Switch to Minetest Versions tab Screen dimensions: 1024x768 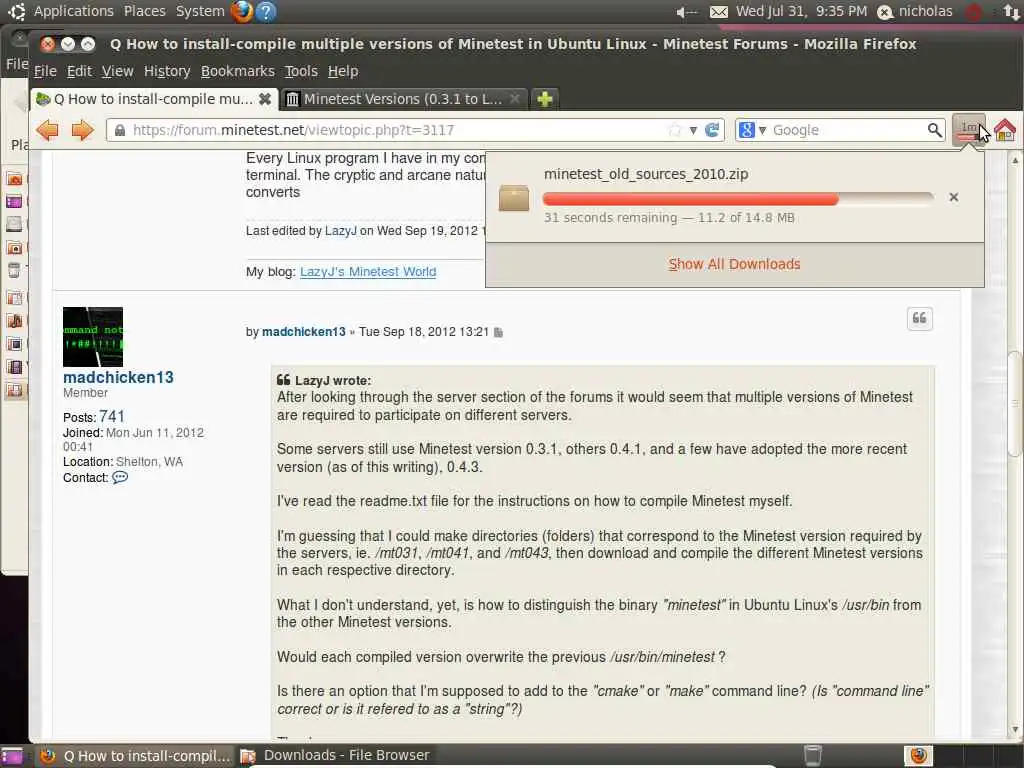coord(402,99)
